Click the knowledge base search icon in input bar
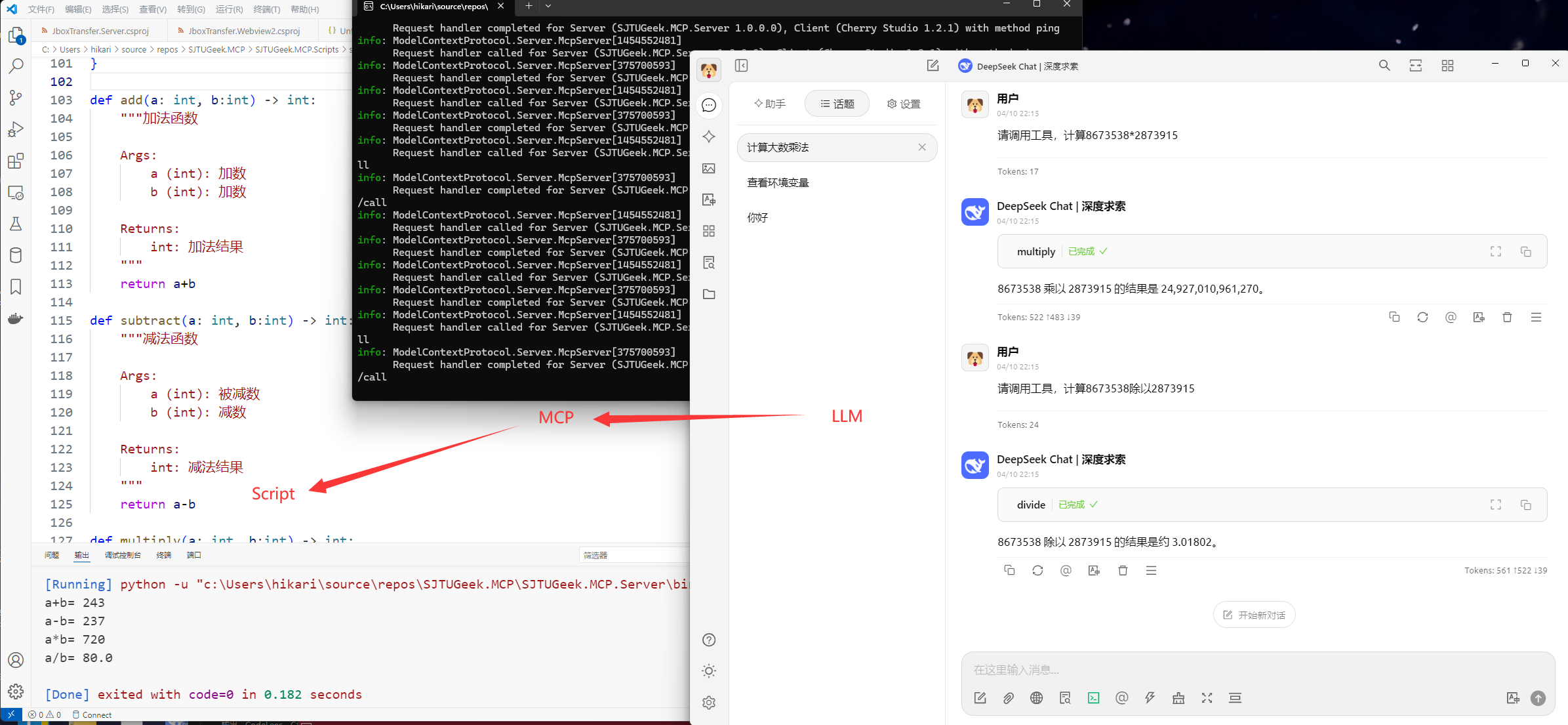 tap(1065, 698)
